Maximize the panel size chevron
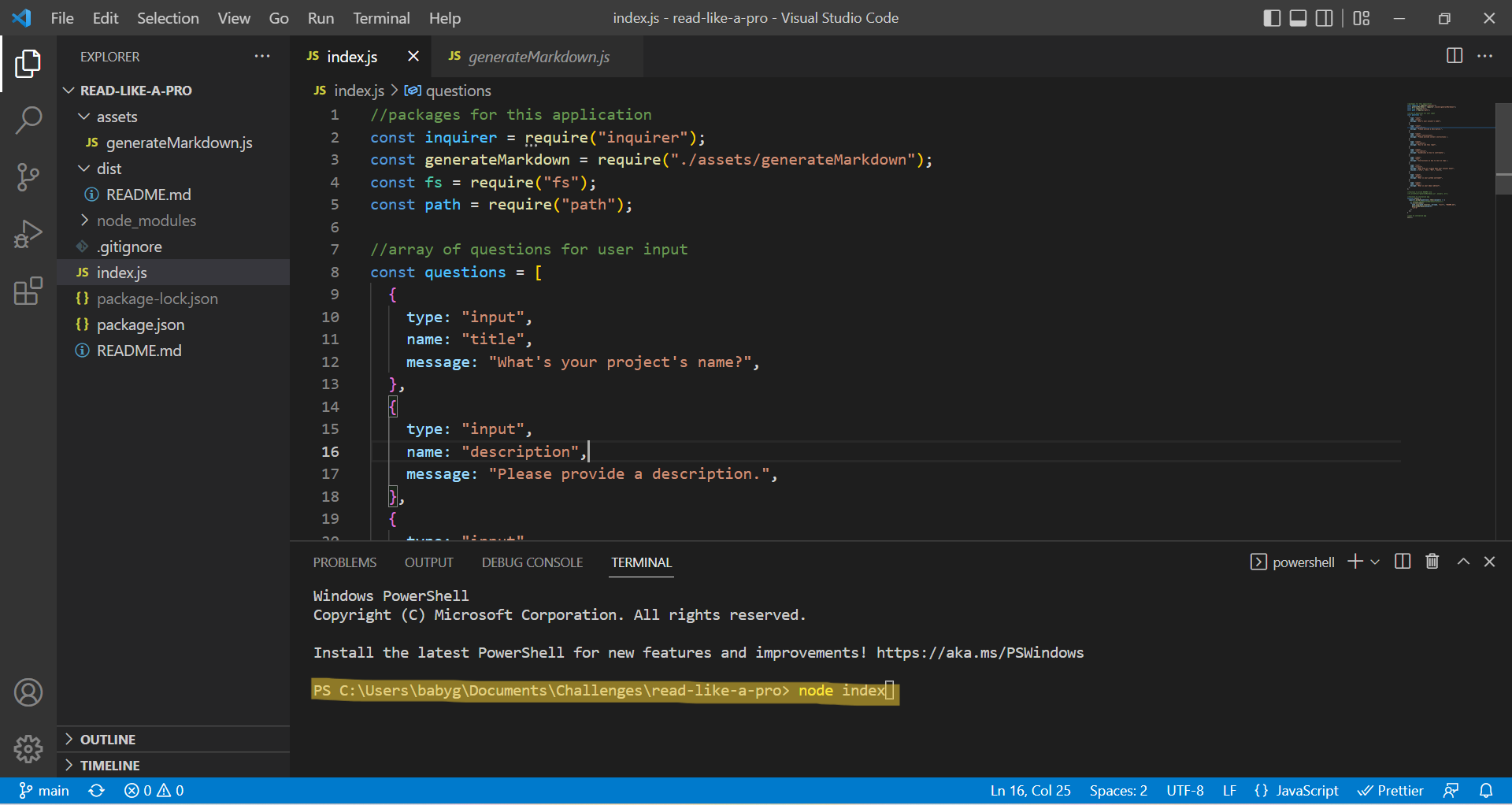 click(1463, 562)
